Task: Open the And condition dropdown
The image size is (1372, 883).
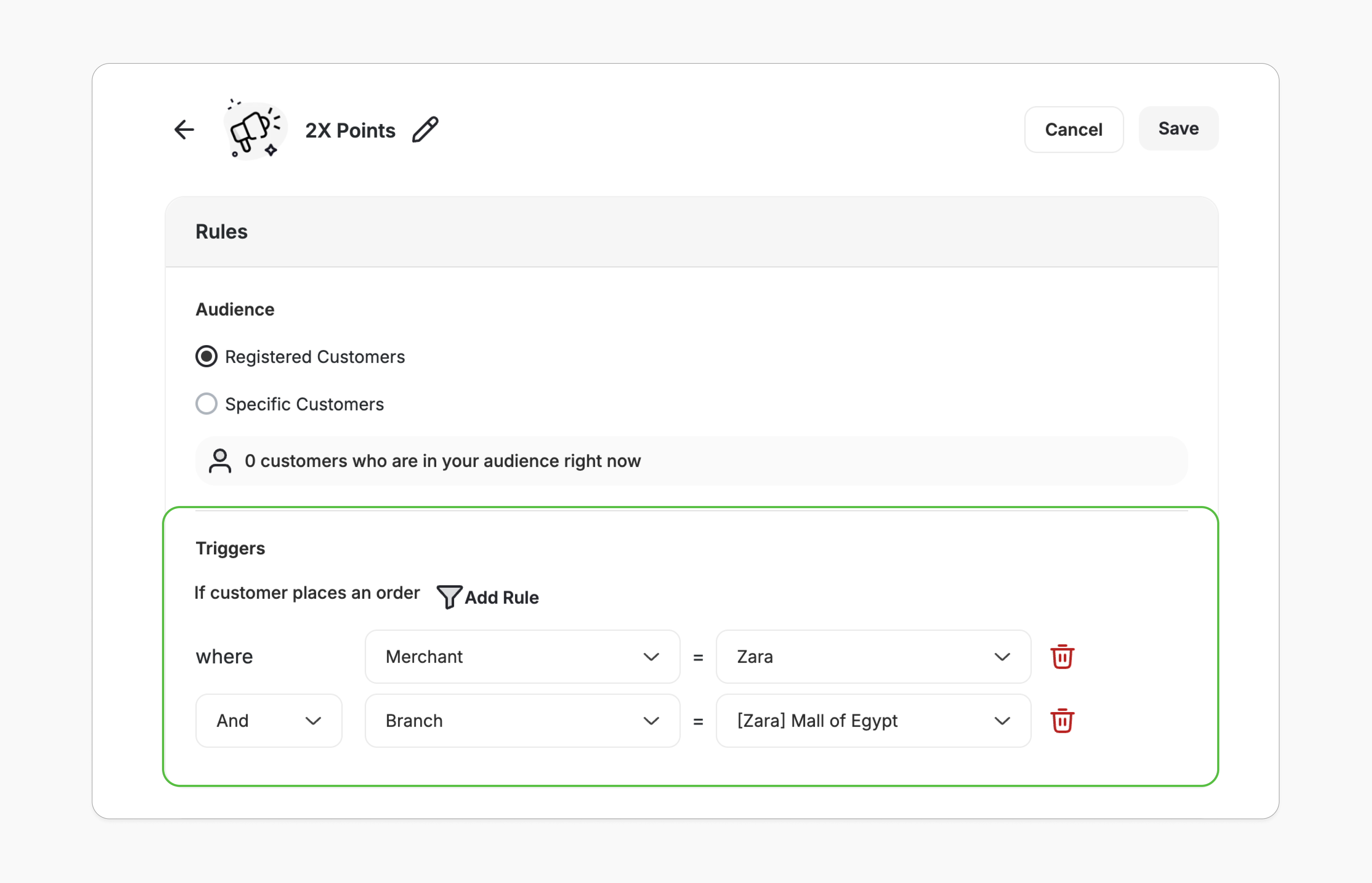Action: pyautogui.click(x=269, y=721)
